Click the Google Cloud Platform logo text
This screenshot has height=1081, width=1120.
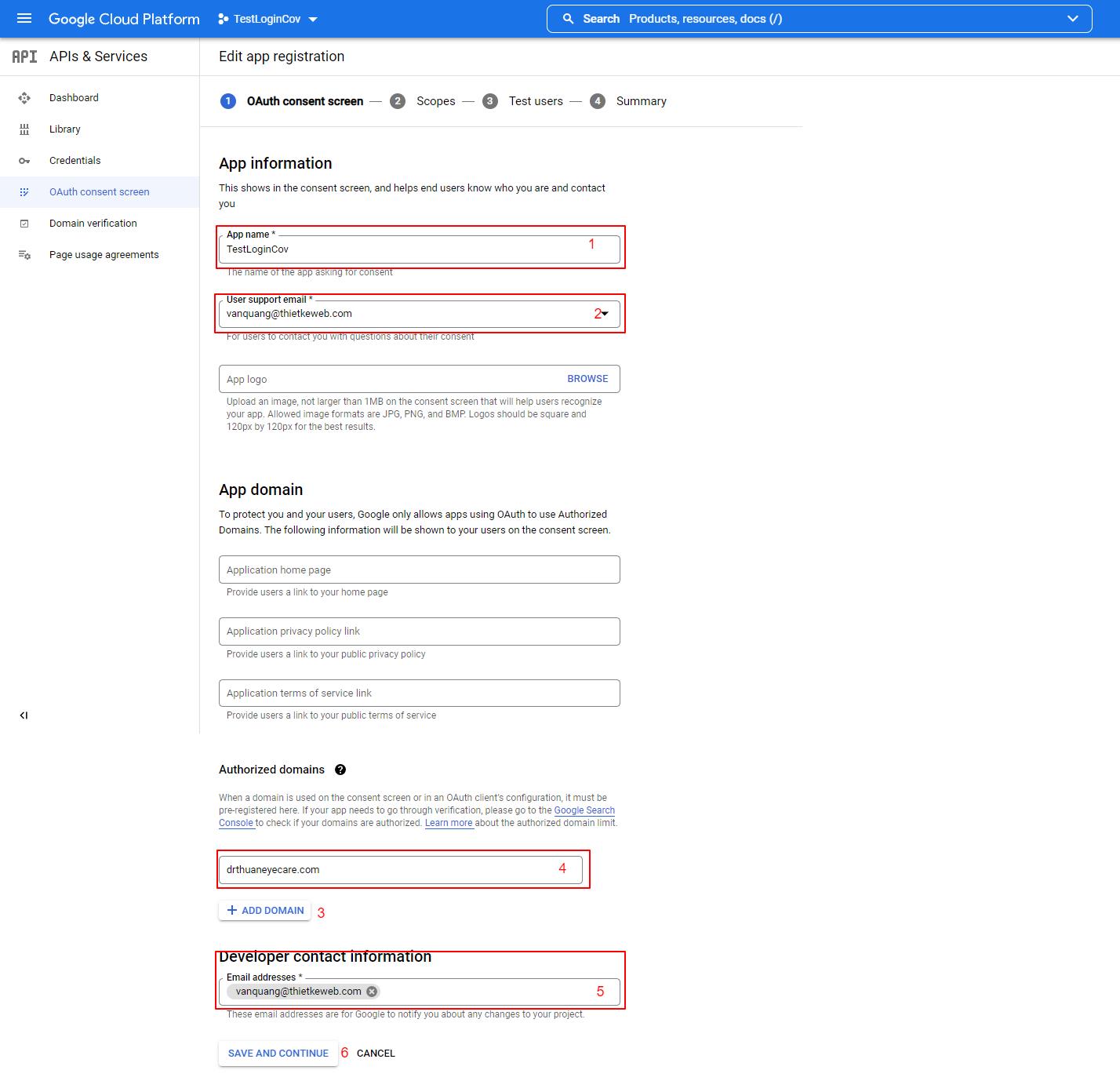(124, 19)
